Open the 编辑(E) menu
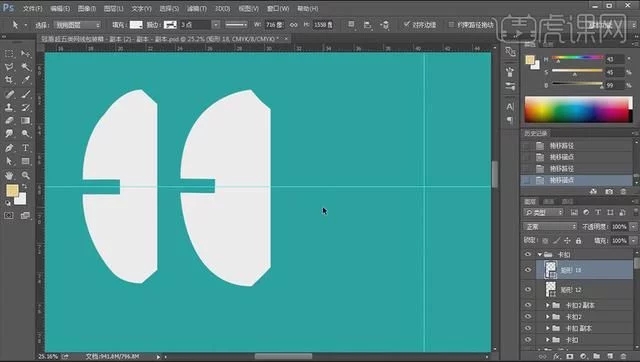 tap(60, 8)
